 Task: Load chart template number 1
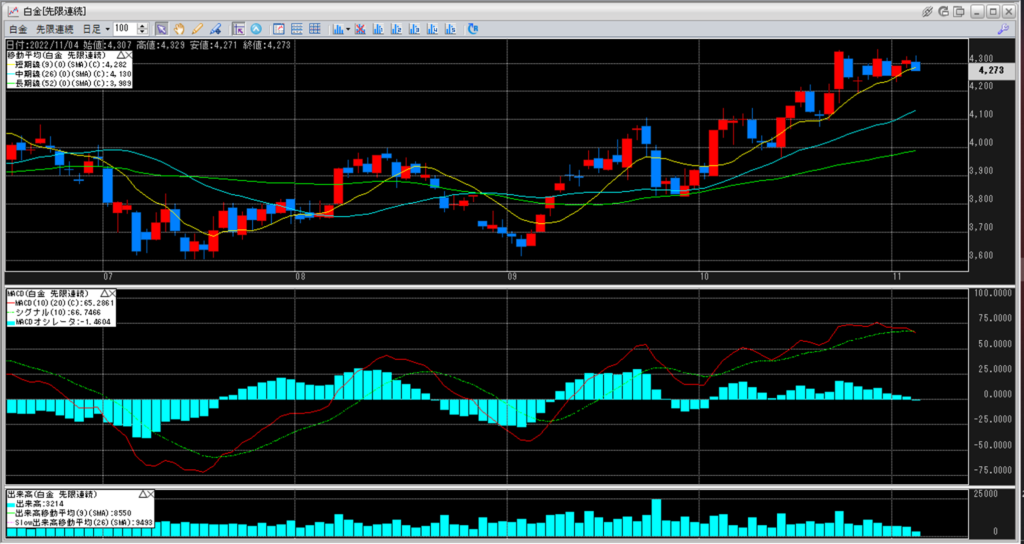(377, 29)
